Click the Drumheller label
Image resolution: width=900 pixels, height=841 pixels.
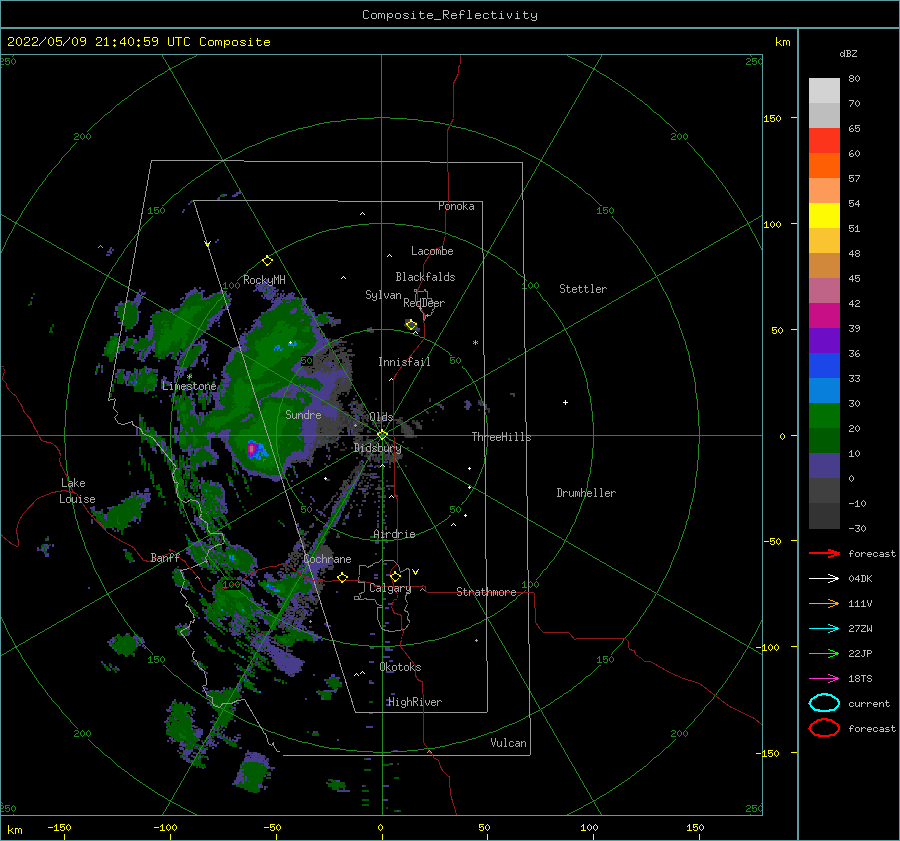click(x=586, y=493)
